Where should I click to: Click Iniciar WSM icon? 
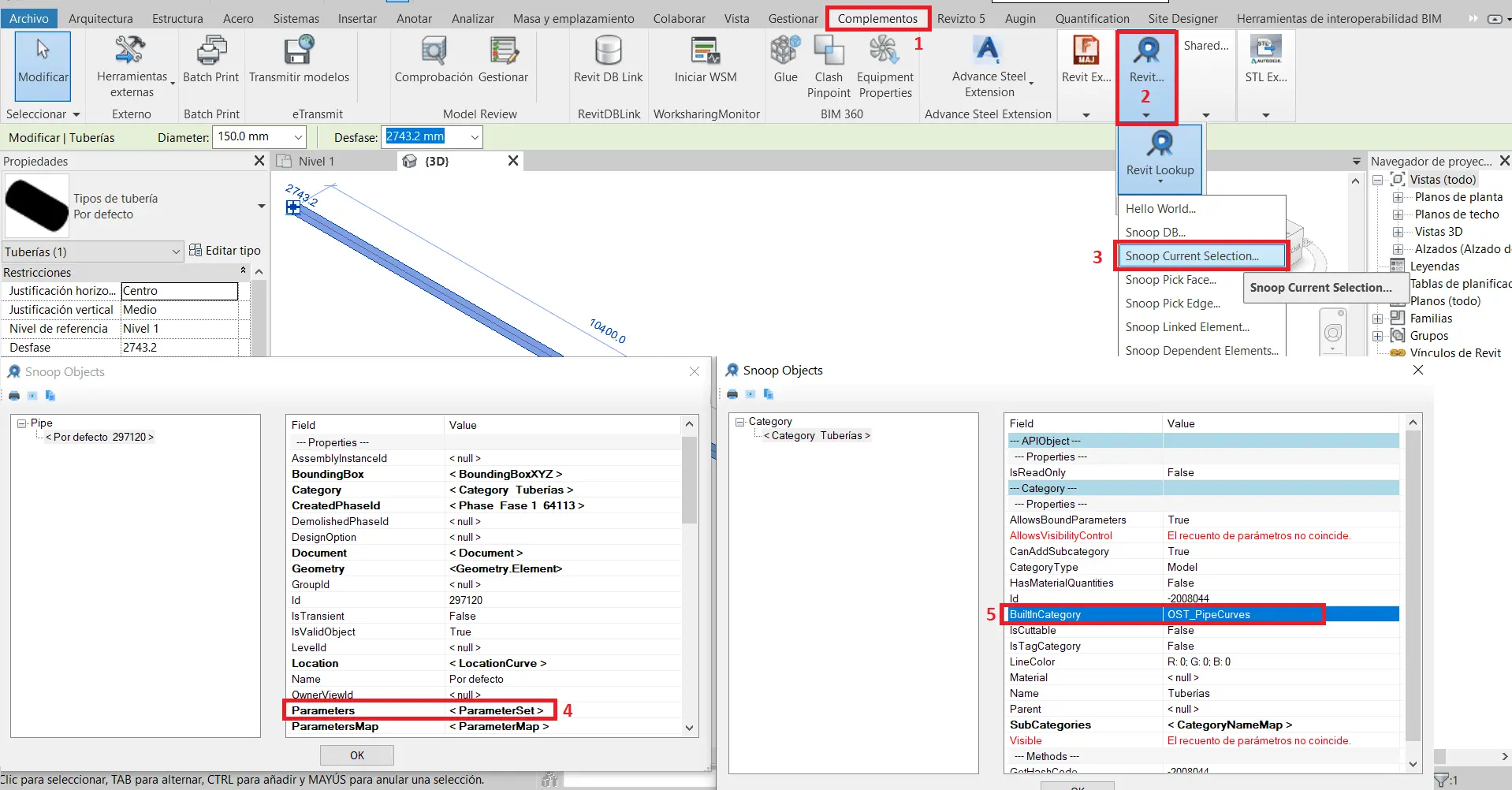[x=706, y=60]
